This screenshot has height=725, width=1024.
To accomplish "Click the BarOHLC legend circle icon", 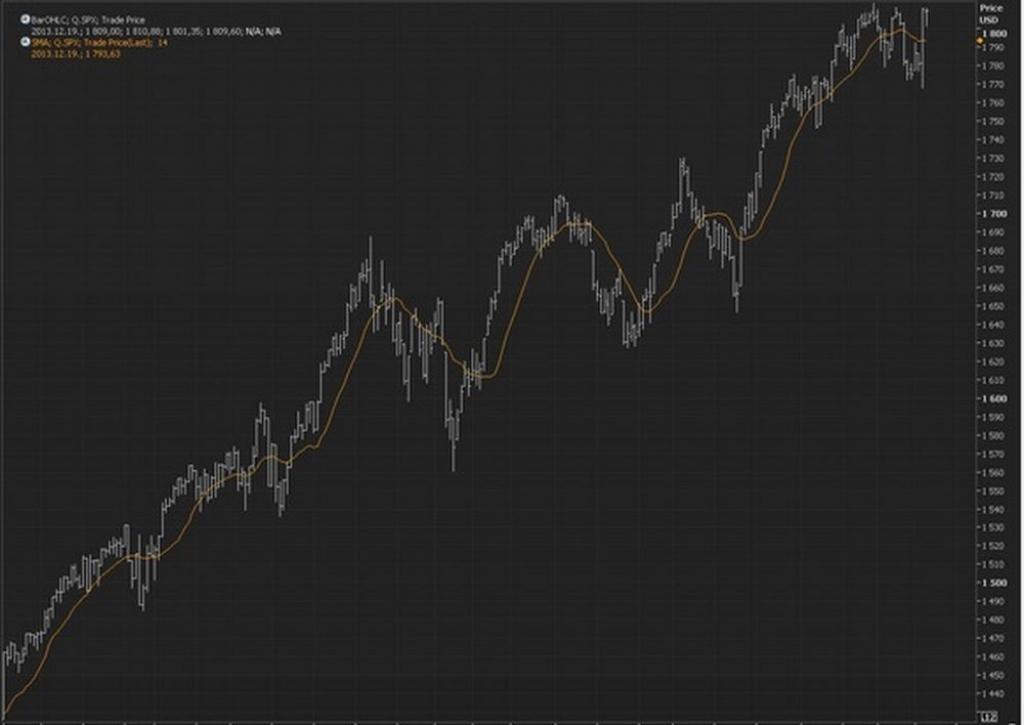I will [x=26, y=19].
